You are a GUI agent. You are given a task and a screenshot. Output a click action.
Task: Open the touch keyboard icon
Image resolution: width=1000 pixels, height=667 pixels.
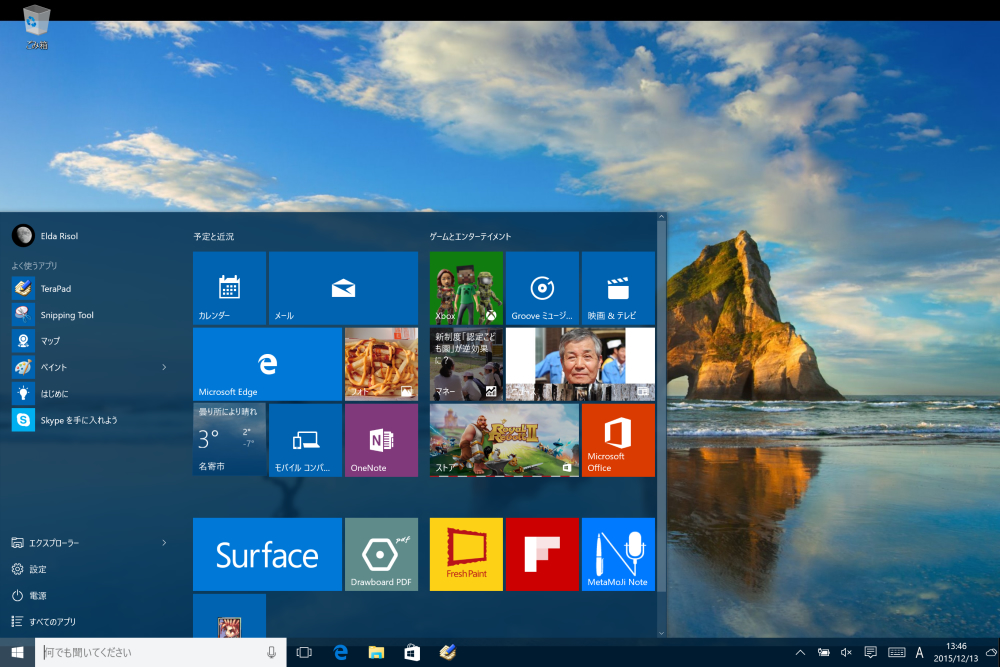[897, 652]
